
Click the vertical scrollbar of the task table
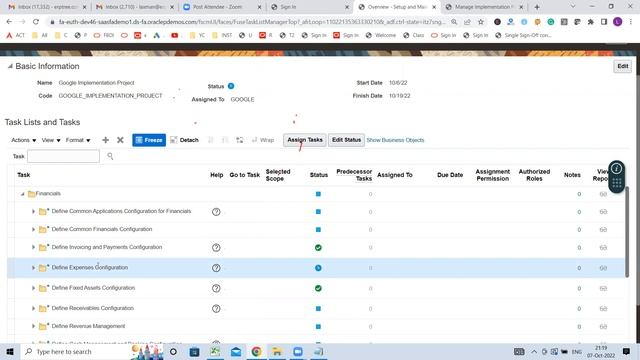pyautogui.click(x=627, y=232)
